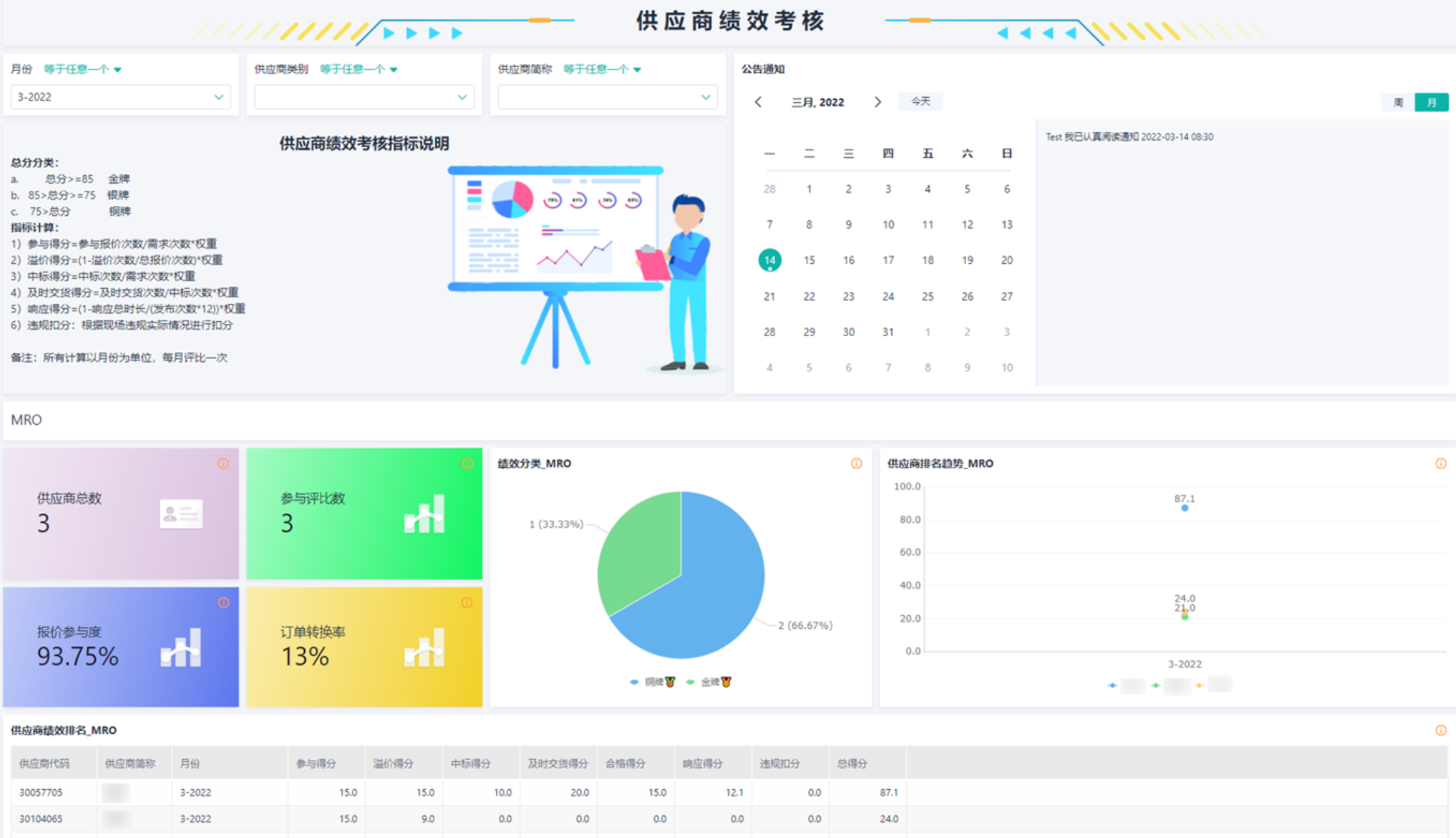Click info icon of 供应商绩效排名_MRO table
Image resolution: width=1456 pixels, height=838 pixels.
[1440, 730]
